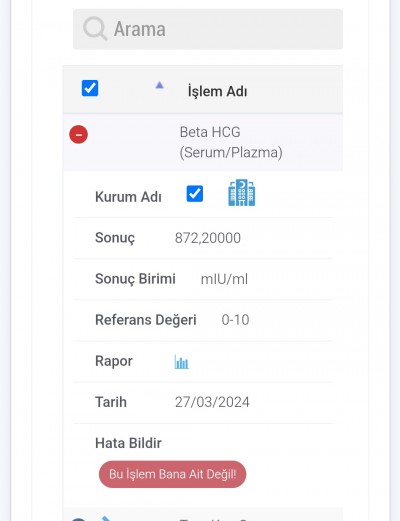Click the reference value 0-10
The height and width of the screenshot is (521, 400).
tap(235, 320)
